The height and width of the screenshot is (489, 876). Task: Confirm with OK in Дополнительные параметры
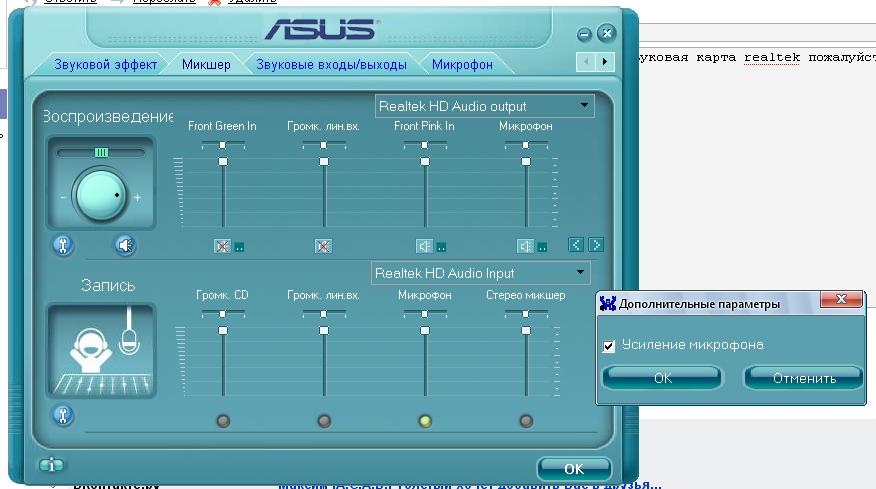662,378
